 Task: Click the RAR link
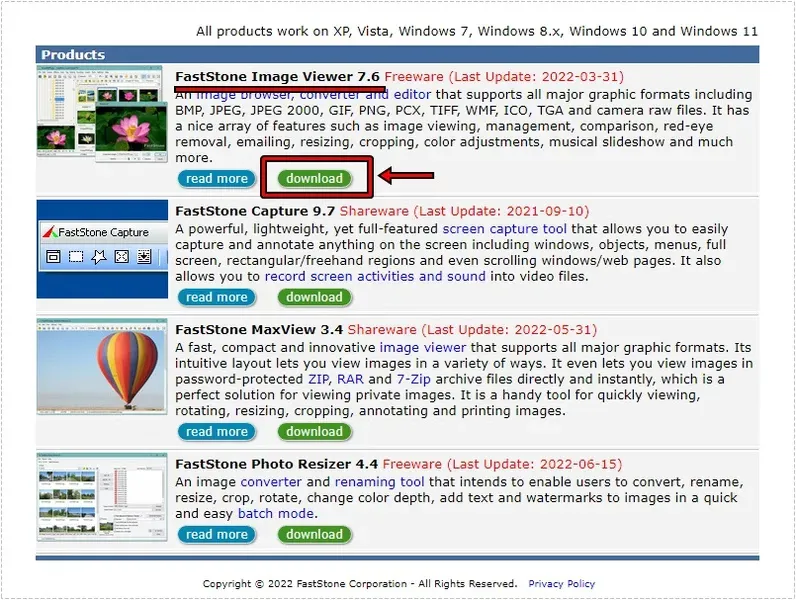click(x=350, y=380)
